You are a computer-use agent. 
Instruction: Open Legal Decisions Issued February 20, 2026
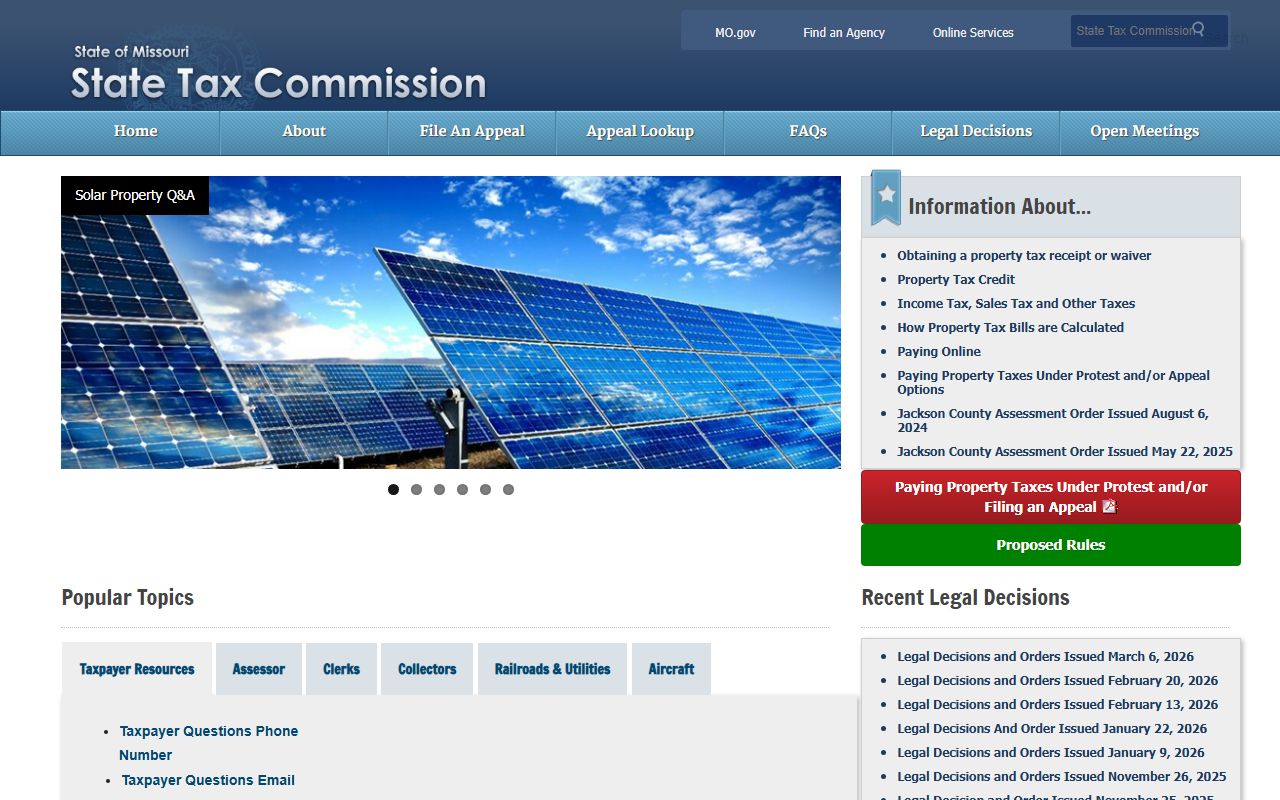pyautogui.click(x=1057, y=681)
